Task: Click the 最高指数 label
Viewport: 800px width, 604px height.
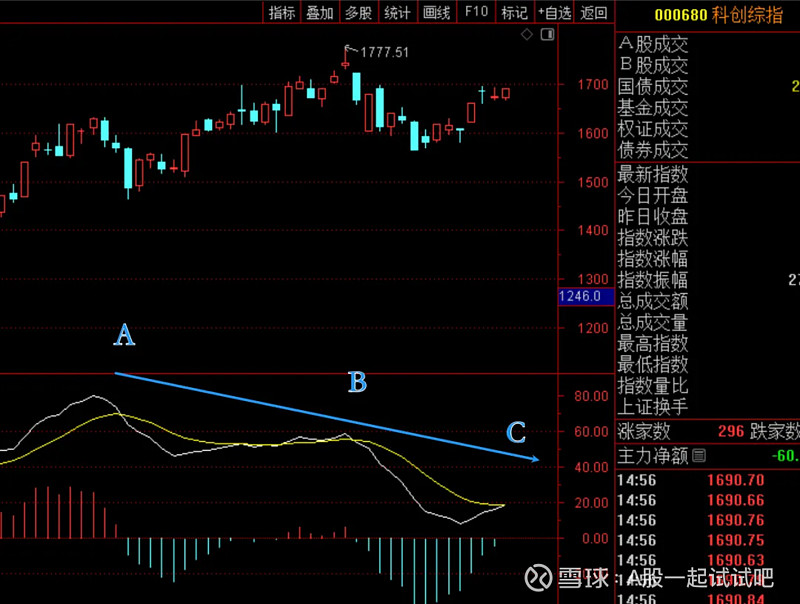Action: point(653,343)
